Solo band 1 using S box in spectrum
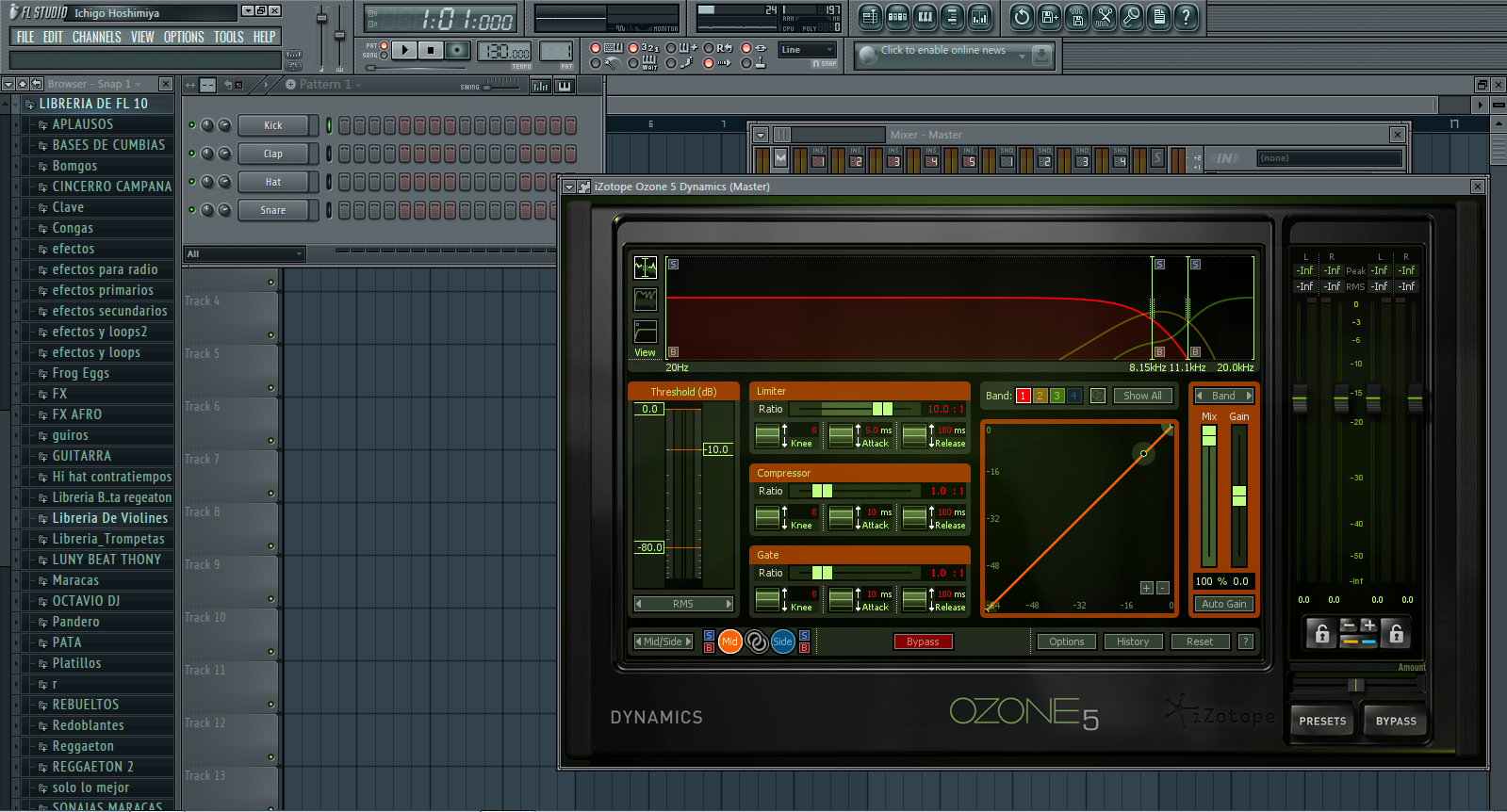The image size is (1507, 812). click(x=673, y=265)
